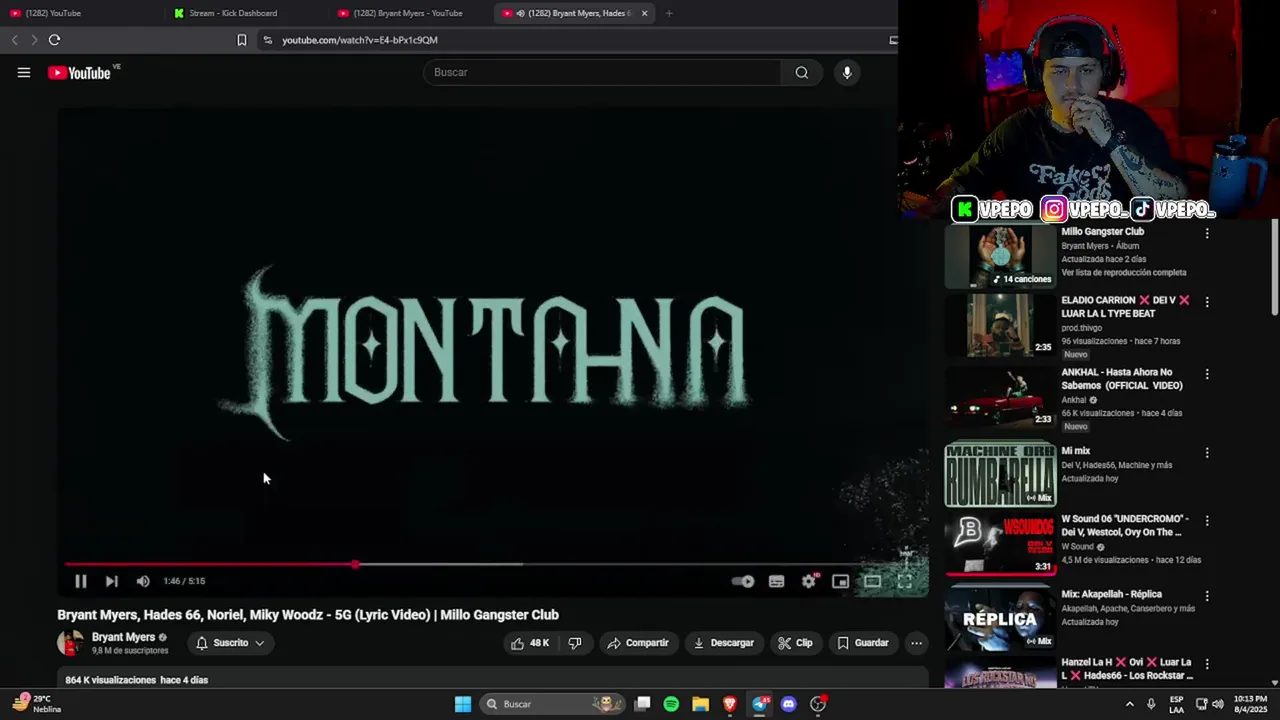Open options for Mix: Akapellah - Réplica
The width and height of the screenshot is (1280, 720).
(x=1207, y=596)
